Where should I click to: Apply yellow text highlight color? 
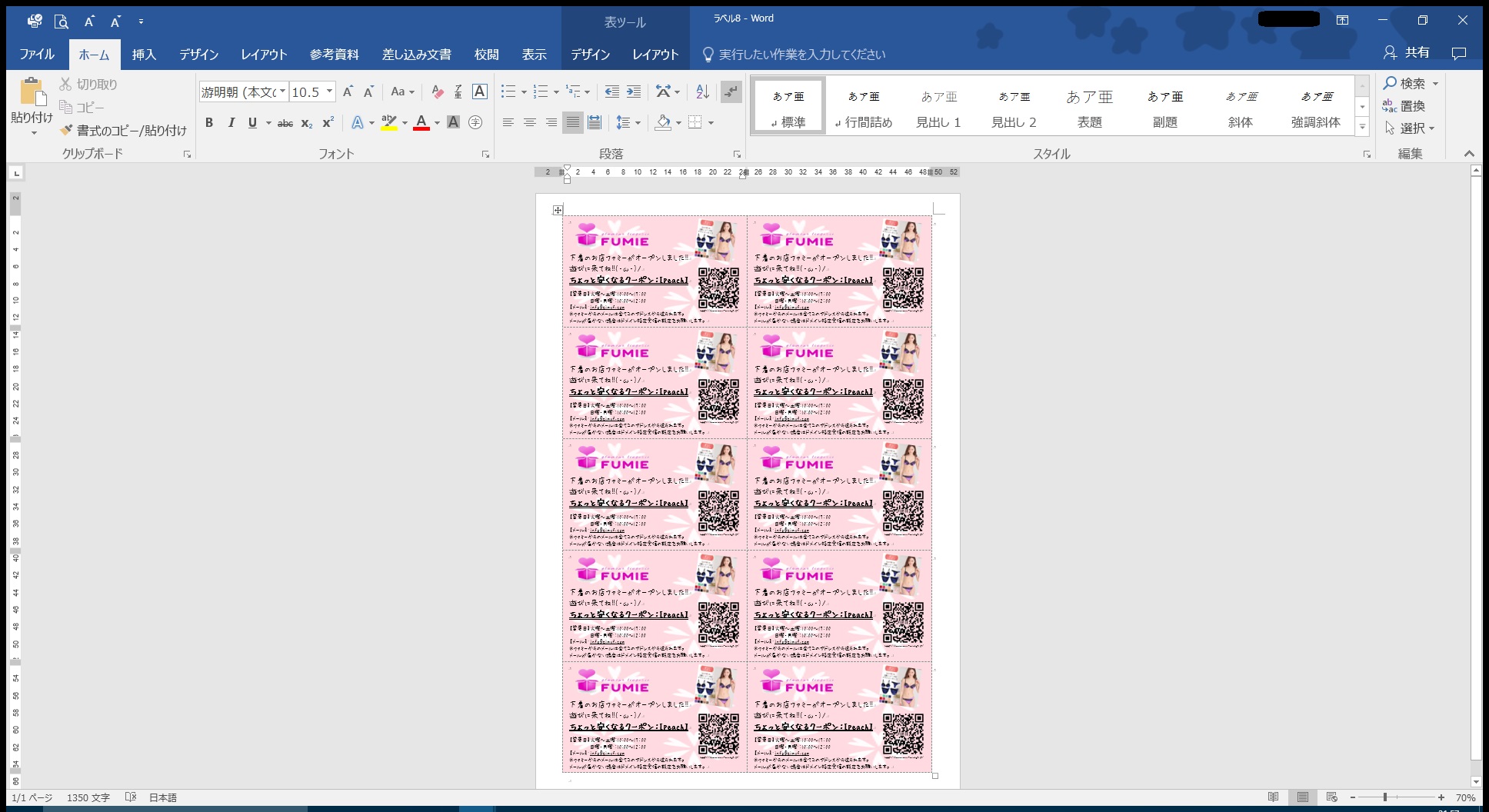(x=389, y=122)
